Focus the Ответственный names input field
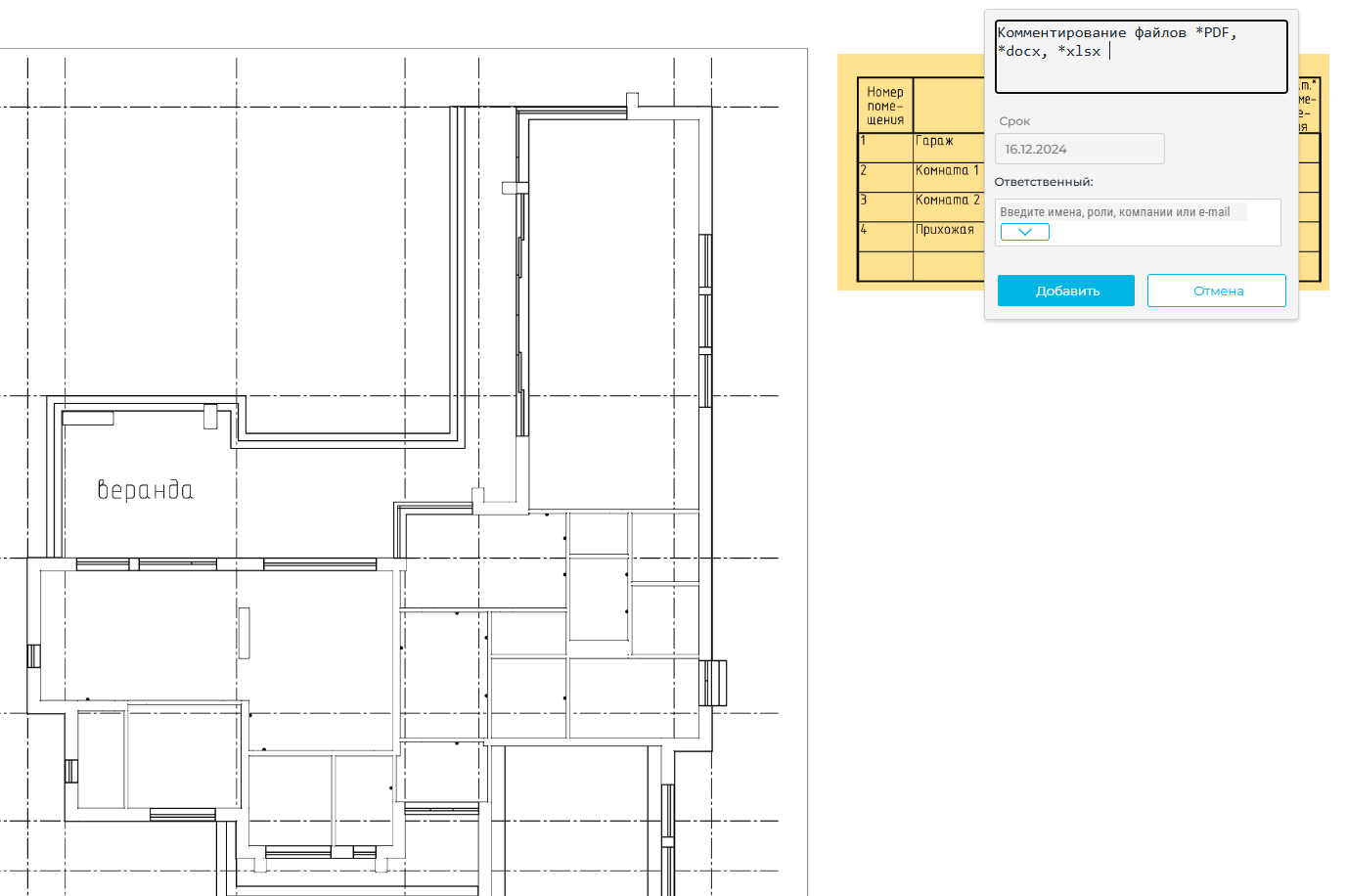The image size is (1346, 896). tap(1121, 212)
